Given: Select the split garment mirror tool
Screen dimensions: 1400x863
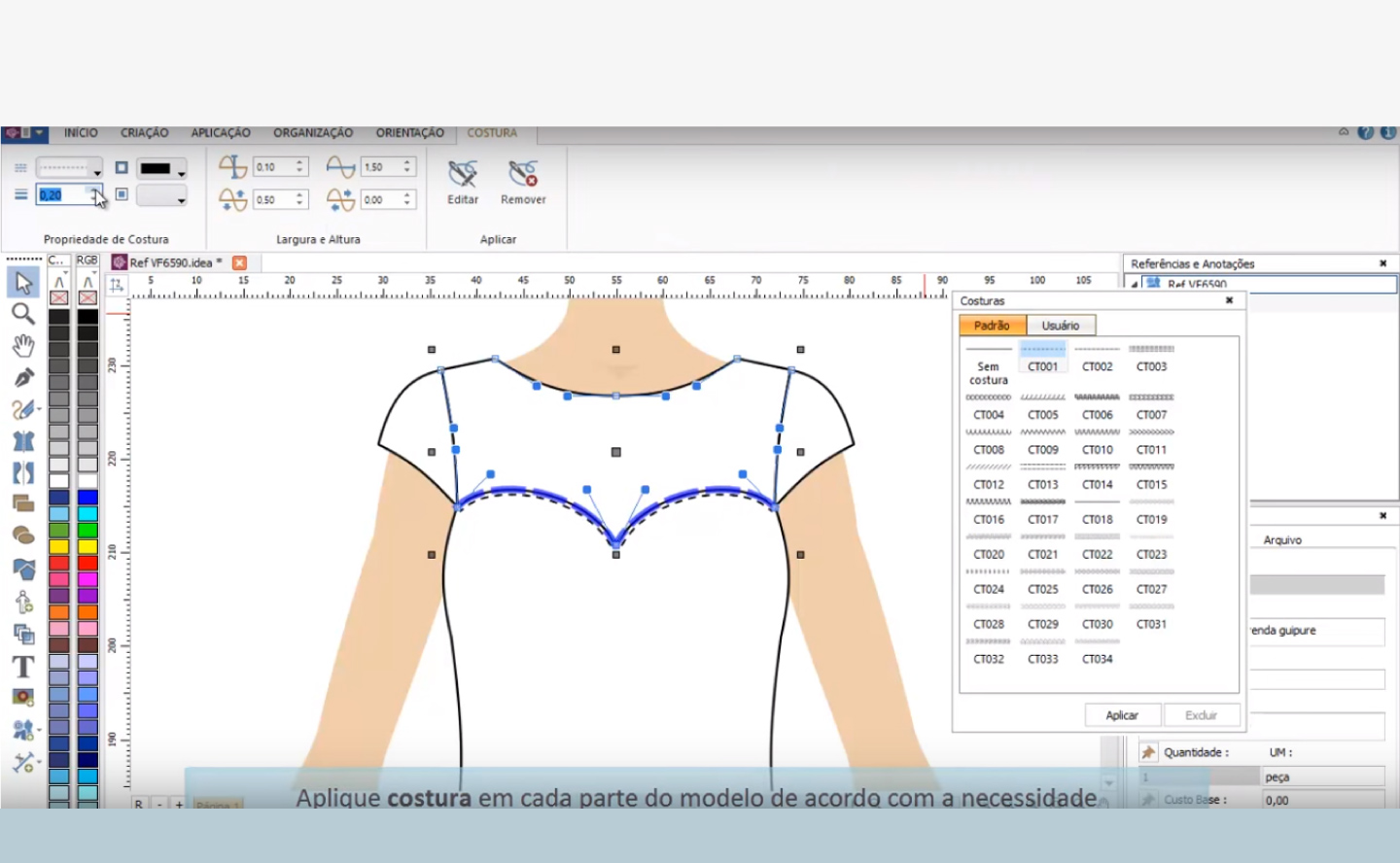Looking at the screenshot, I should (23, 473).
